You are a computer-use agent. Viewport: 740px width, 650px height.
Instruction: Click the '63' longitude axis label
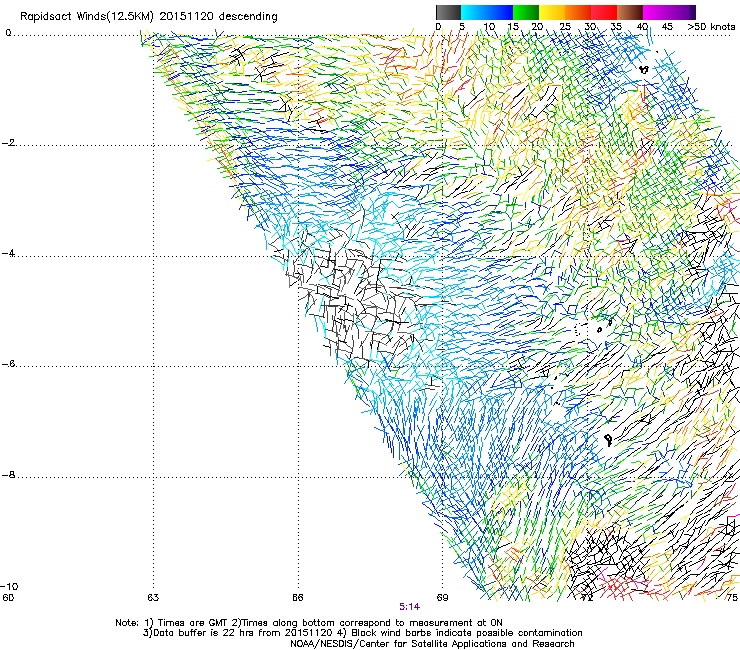(x=153, y=597)
